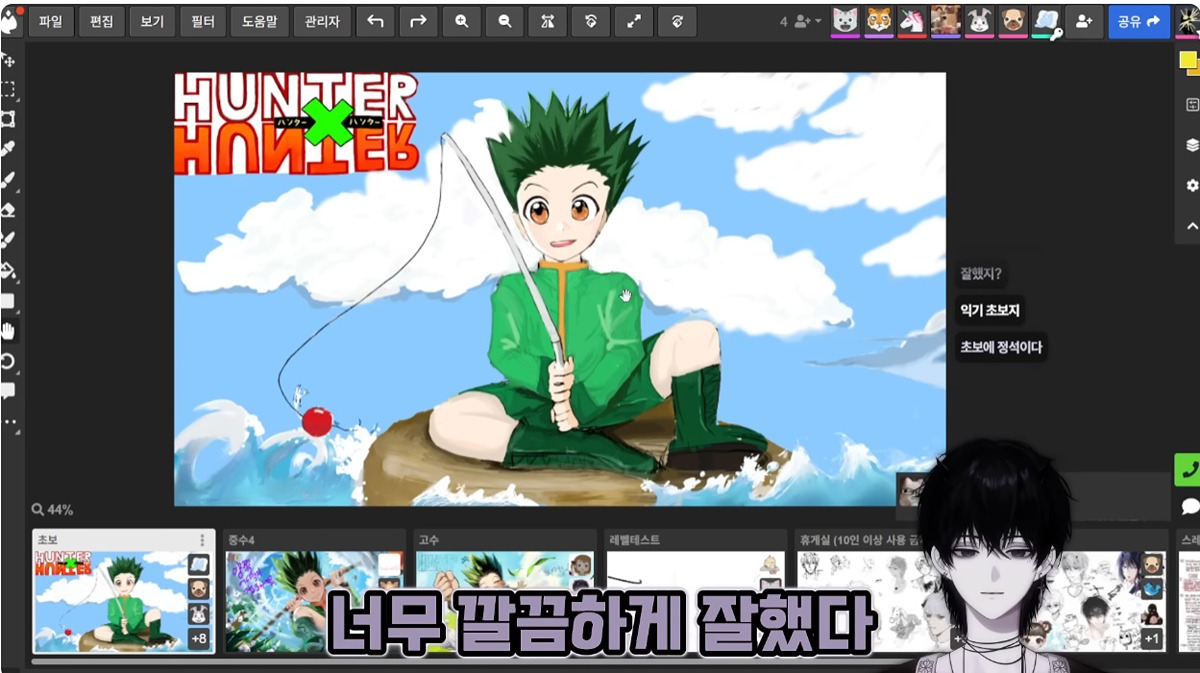Click the gray cat participant avatar

845,20
